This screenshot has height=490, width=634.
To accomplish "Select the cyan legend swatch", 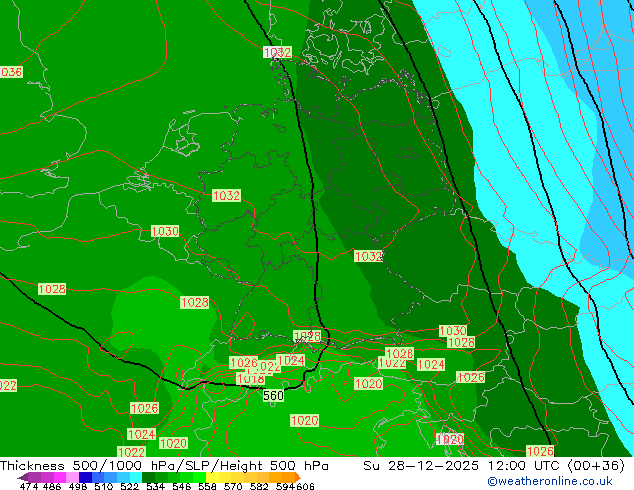I will tap(136, 477).
